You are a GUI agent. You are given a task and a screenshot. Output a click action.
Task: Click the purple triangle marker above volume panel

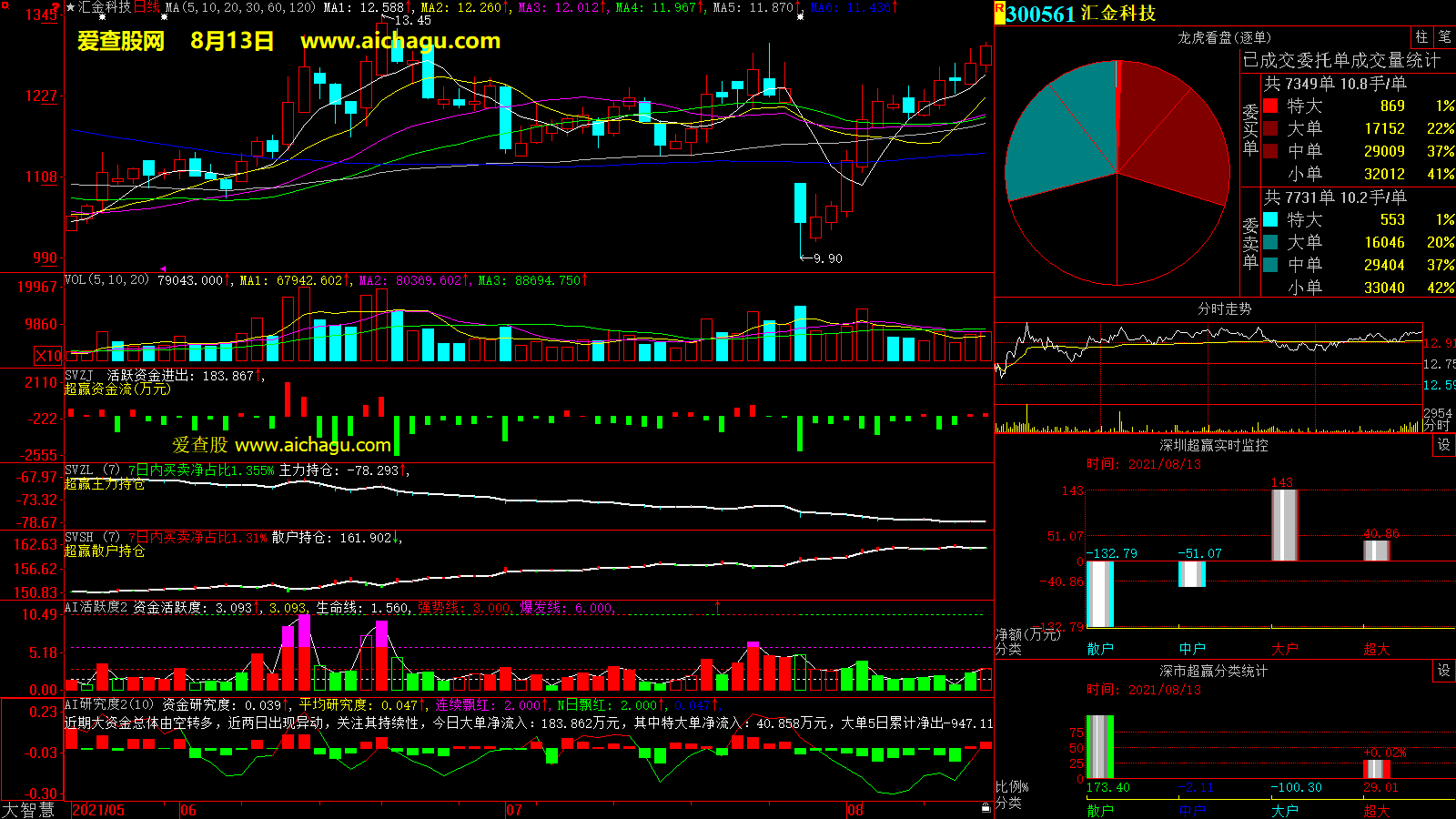click(163, 269)
